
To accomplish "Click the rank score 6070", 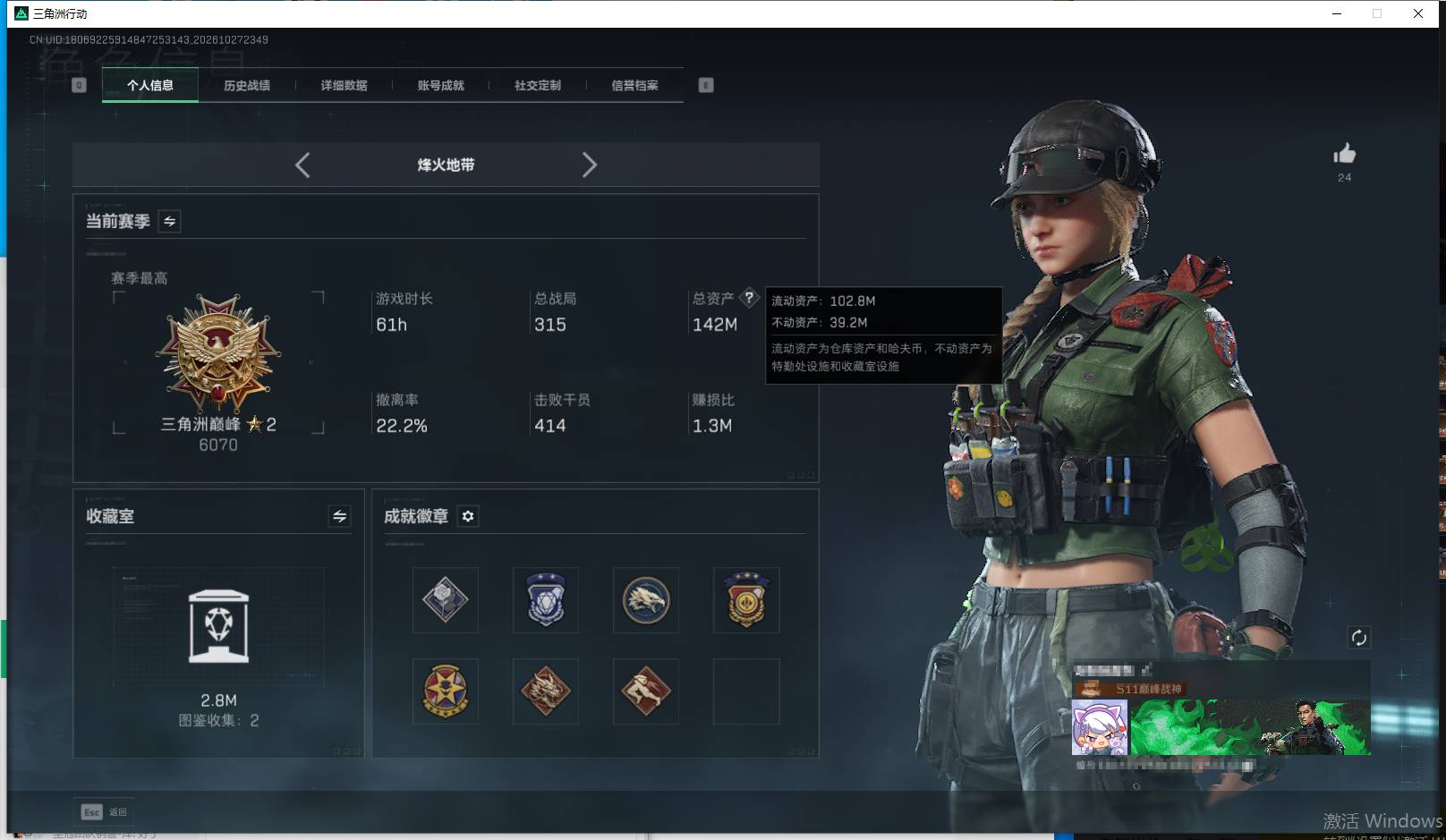I will 218,445.
